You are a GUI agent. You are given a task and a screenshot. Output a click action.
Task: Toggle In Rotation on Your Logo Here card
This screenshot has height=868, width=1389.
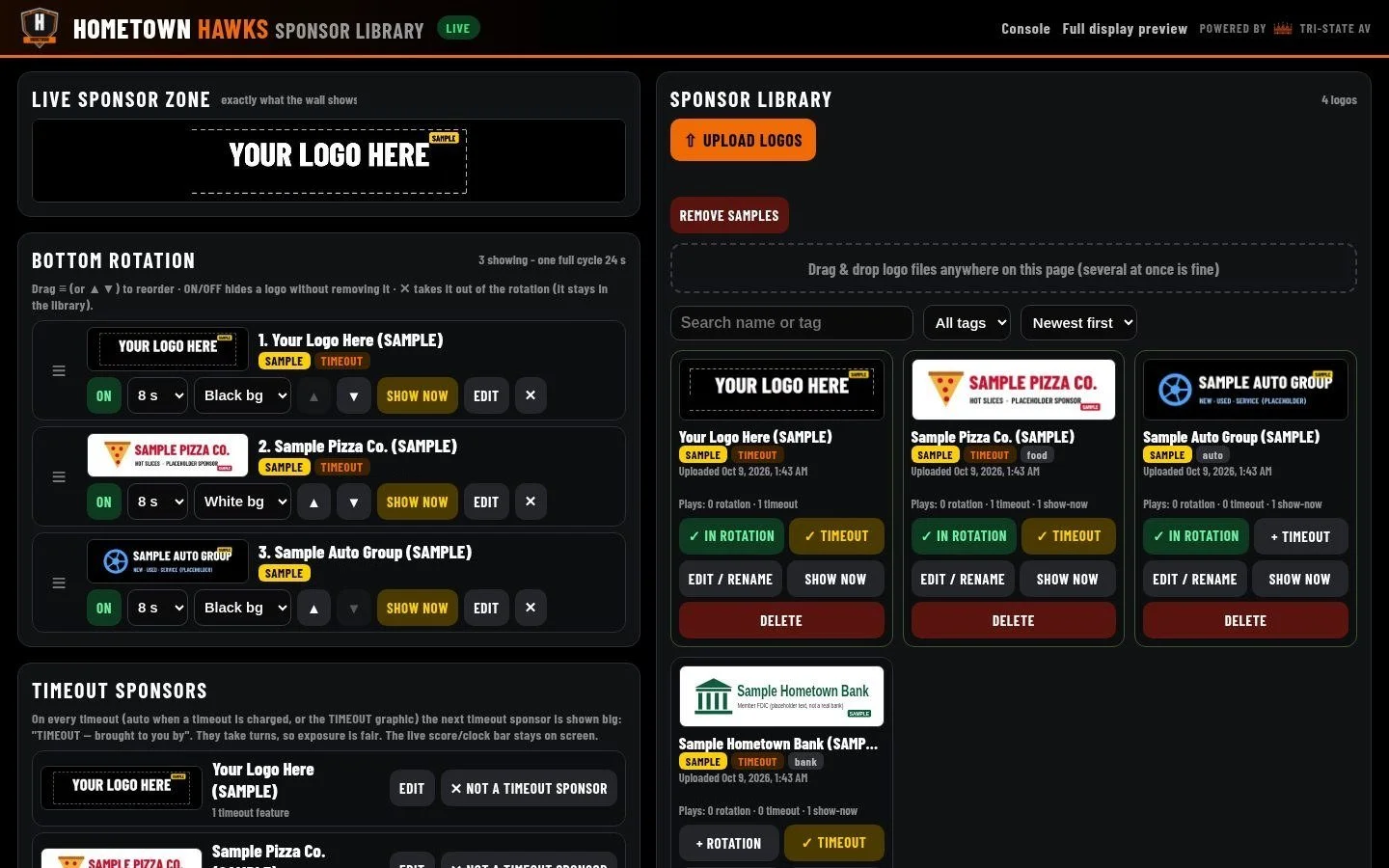732,536
